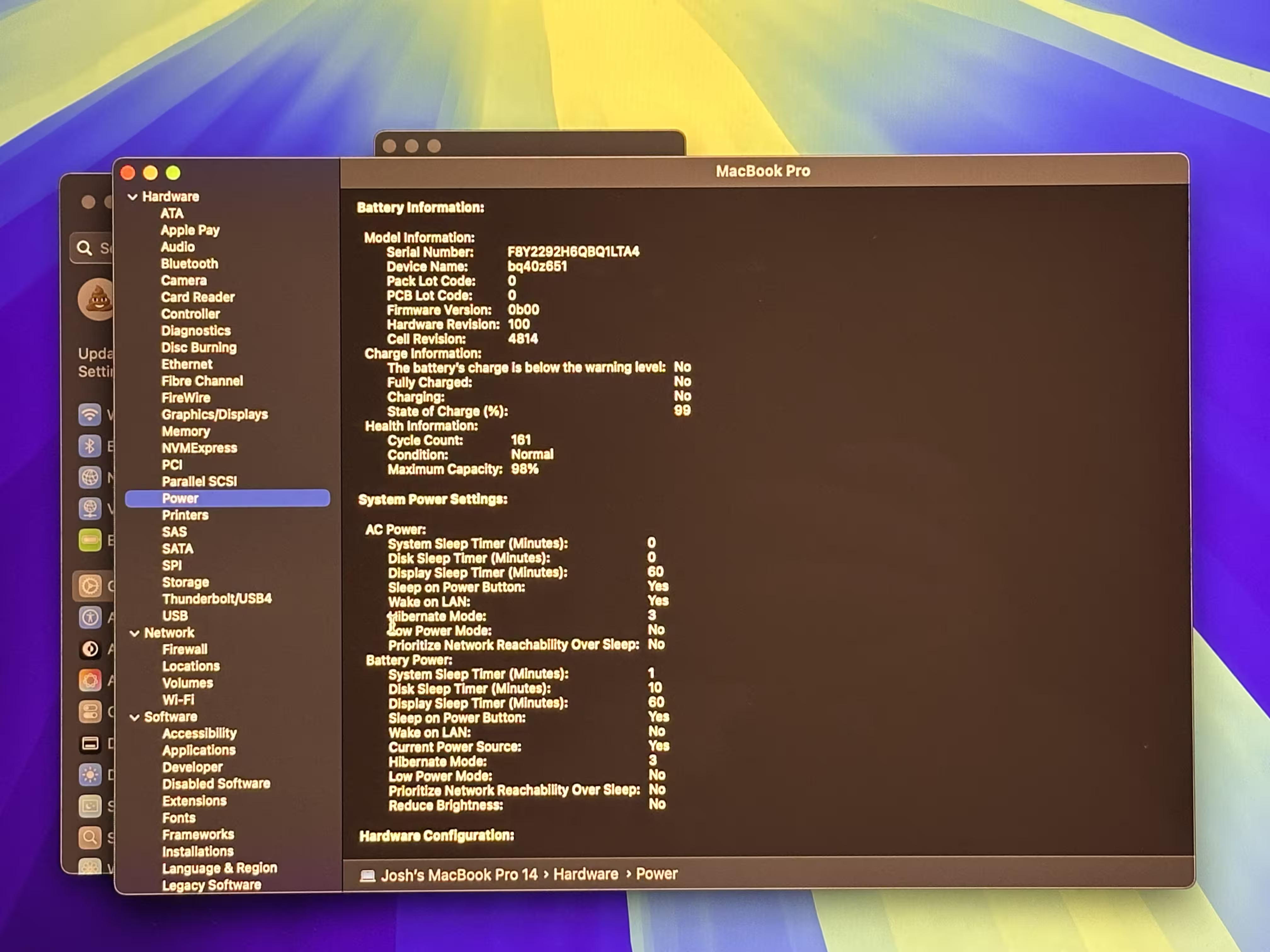Open the SAS hardware entry

174,532
